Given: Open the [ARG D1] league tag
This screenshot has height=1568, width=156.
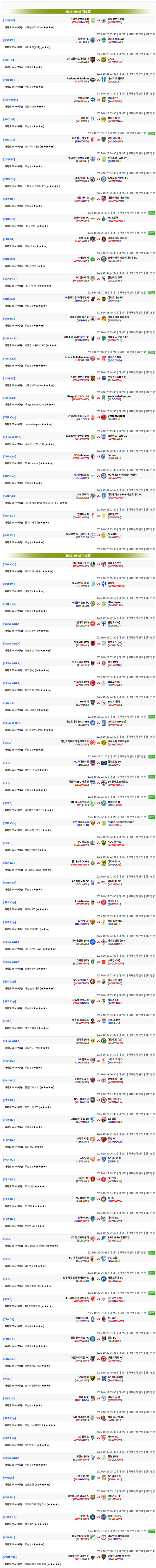Looking at the screenshot, I should coord(9,139).
